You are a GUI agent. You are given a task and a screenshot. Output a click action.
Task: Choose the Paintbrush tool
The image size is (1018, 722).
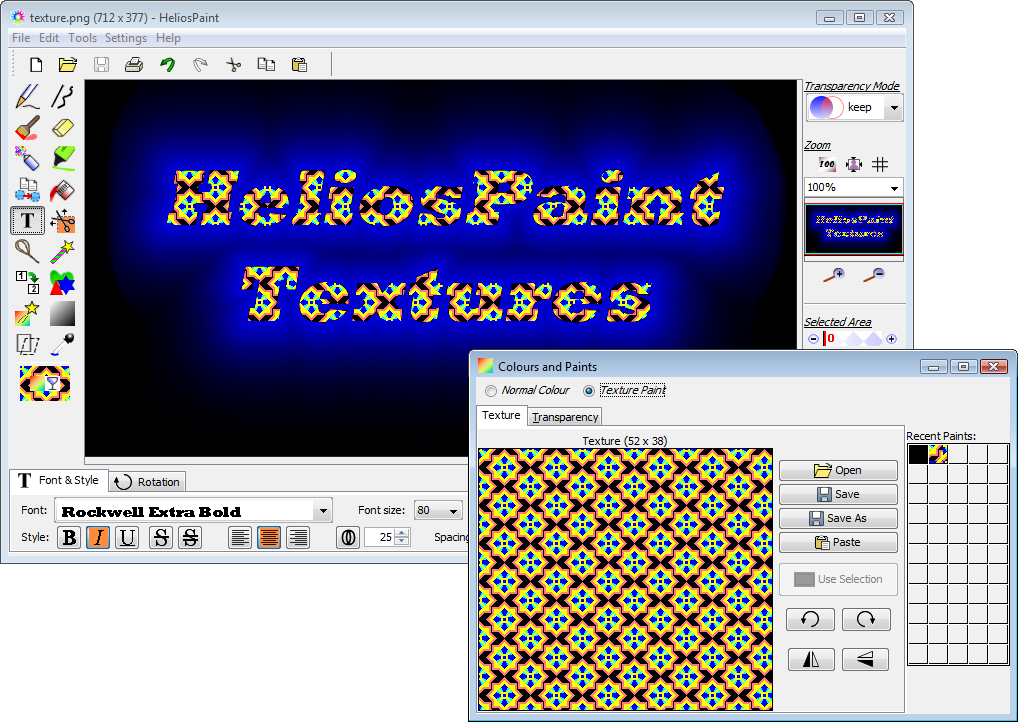(25, 127)
